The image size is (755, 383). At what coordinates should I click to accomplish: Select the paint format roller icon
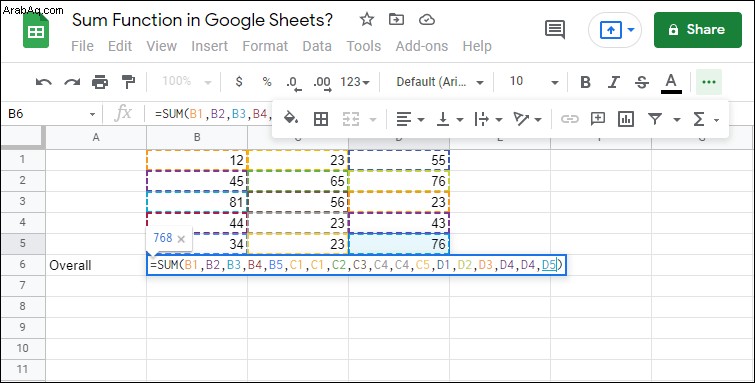[128, 82]
